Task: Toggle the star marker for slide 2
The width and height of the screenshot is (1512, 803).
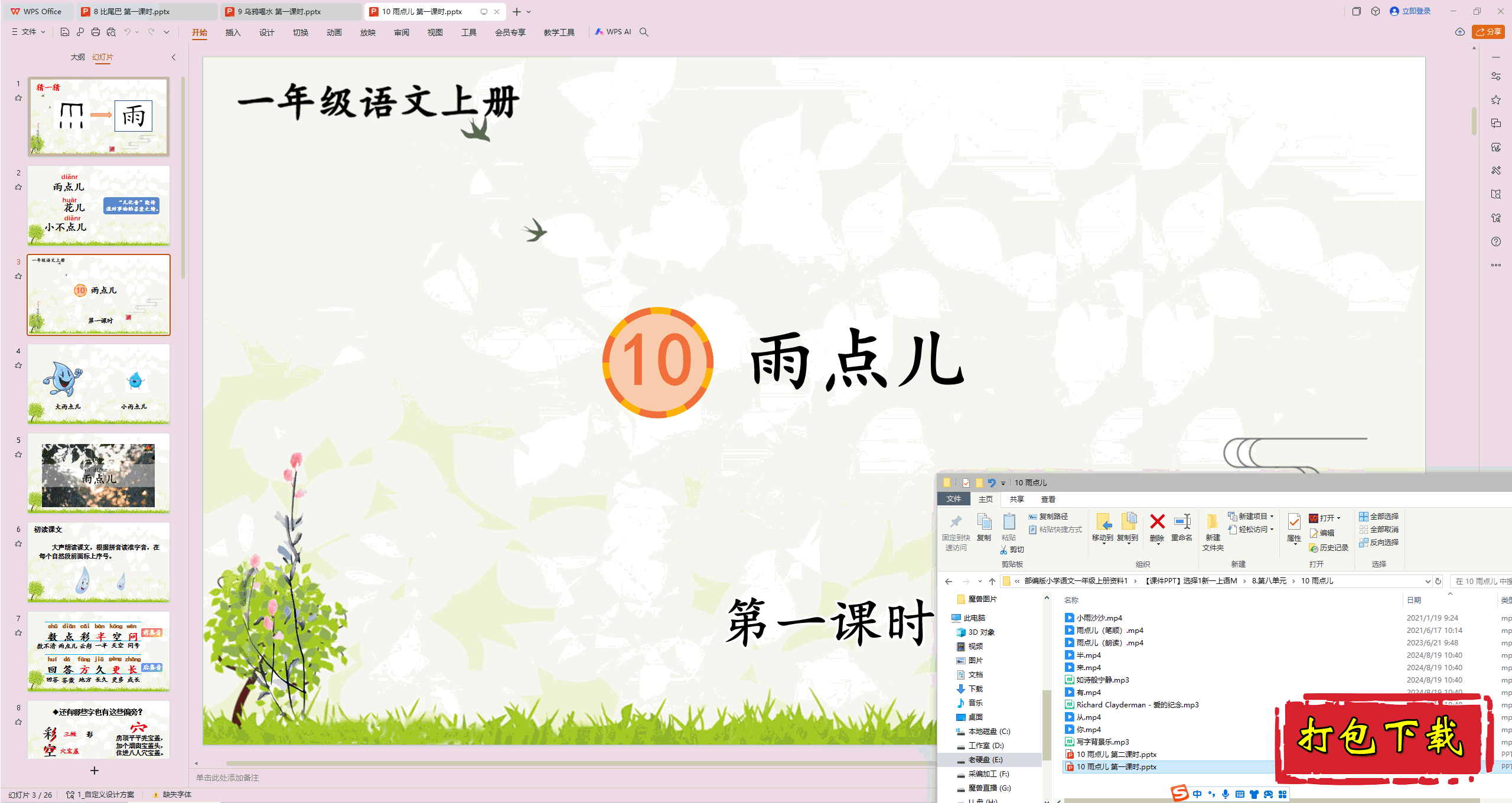Action: (18, 187)
